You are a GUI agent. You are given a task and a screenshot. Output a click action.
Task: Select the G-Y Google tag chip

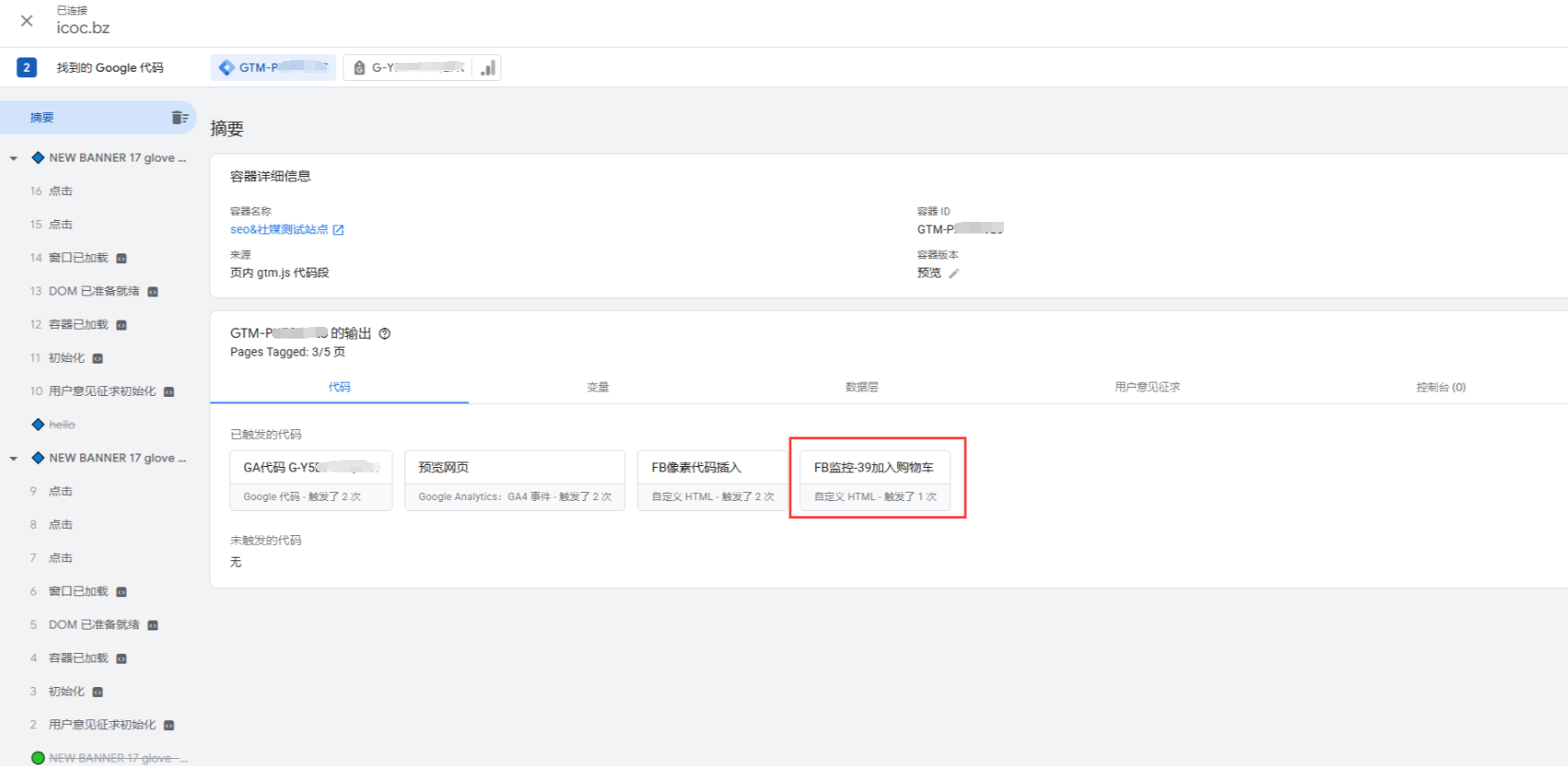click(x=410, y=67)
